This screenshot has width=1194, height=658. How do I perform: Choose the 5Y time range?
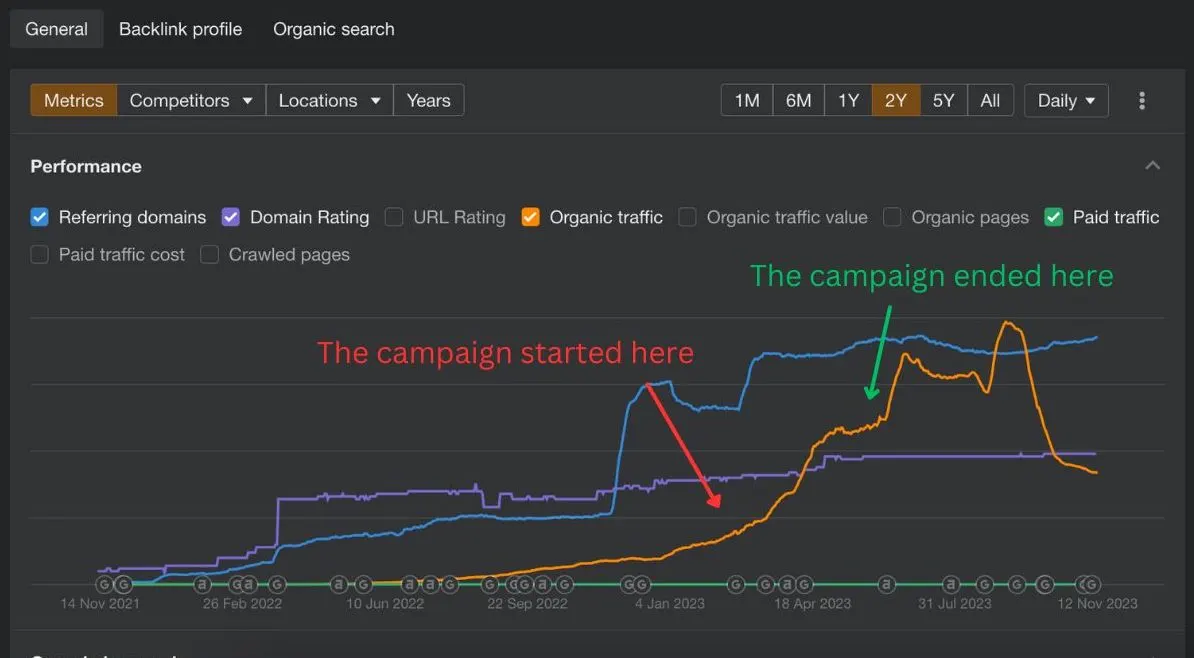[x=943, y=101]
